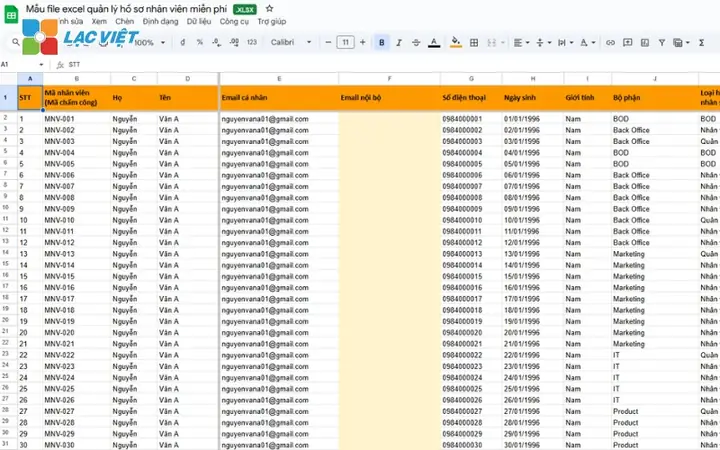Image resolution: width=720 pixels, height=450 pixels.
Task: Open the Trợ giúp menu
Action: (271, 21)
